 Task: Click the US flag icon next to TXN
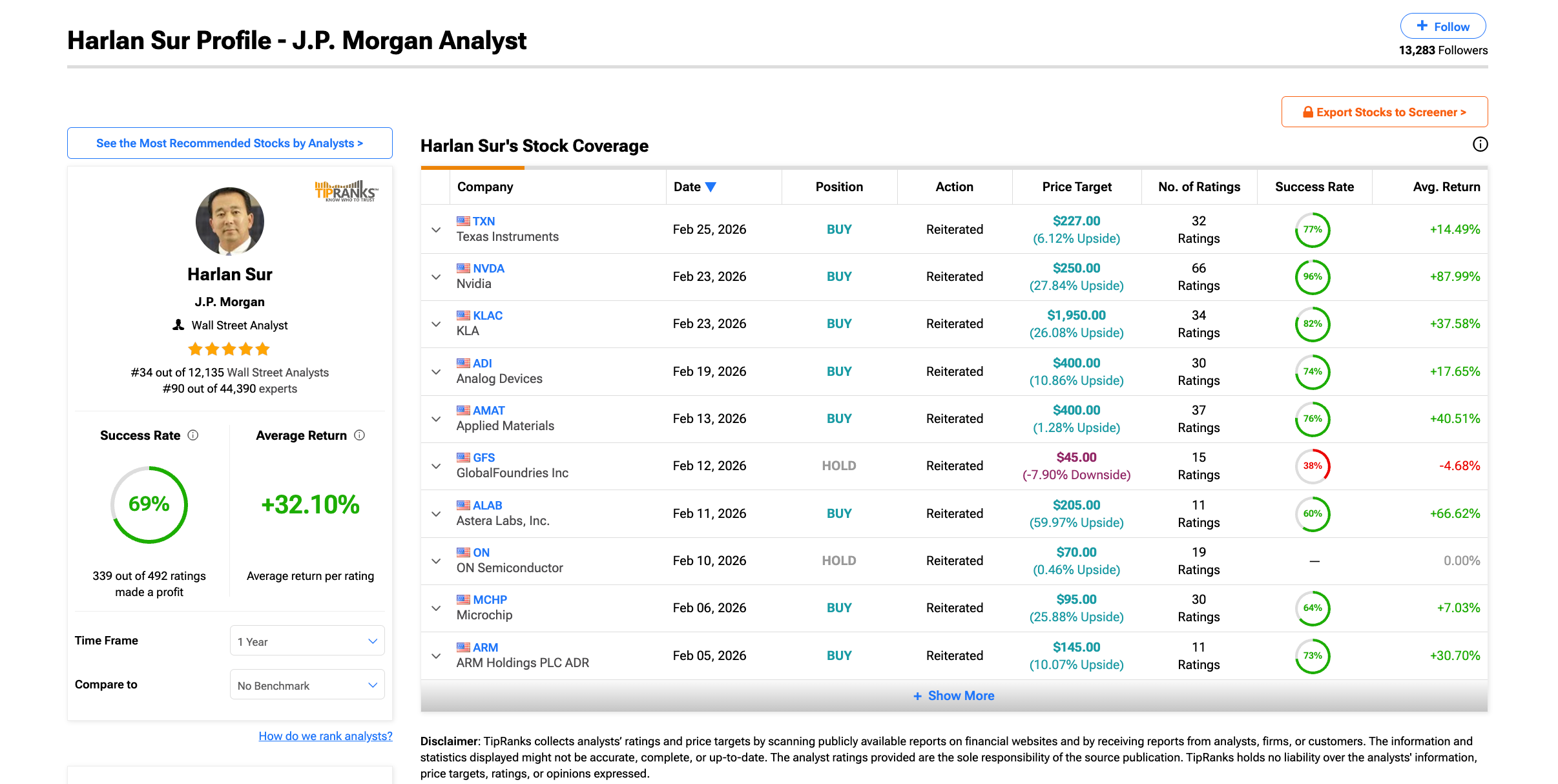pyautogui.click(x=463, y=221)
